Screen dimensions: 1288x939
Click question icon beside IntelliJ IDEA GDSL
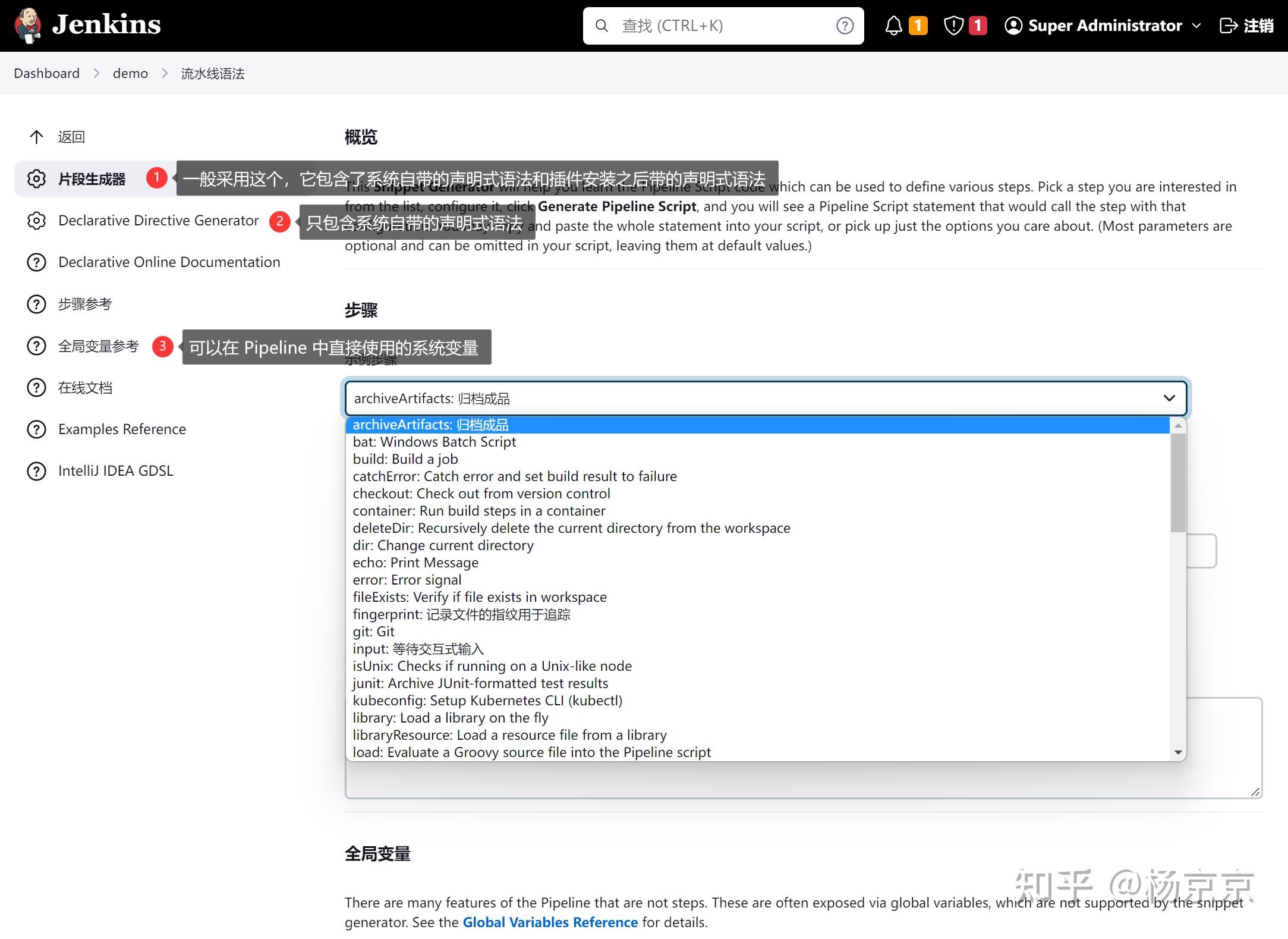tap(36, 471)
